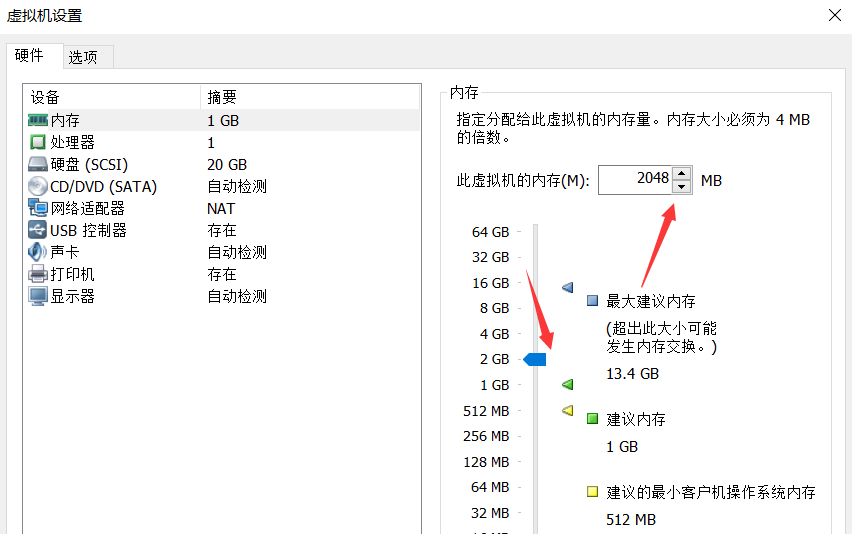Select the 声卡 device row
This screenshot has width=852, height=534.
223,252
